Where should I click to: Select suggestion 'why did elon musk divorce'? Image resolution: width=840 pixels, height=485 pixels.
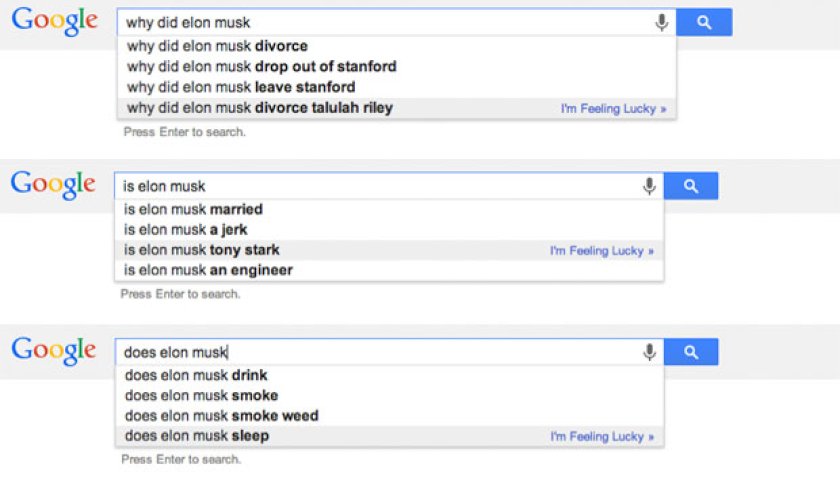click(x=217, y=46)
